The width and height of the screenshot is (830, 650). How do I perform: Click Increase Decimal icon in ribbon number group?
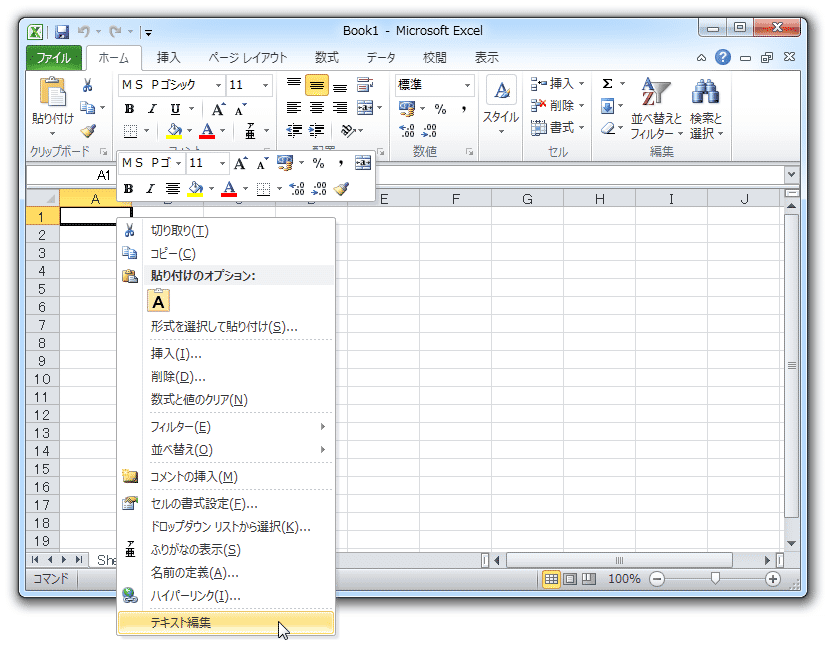[407, 130]
